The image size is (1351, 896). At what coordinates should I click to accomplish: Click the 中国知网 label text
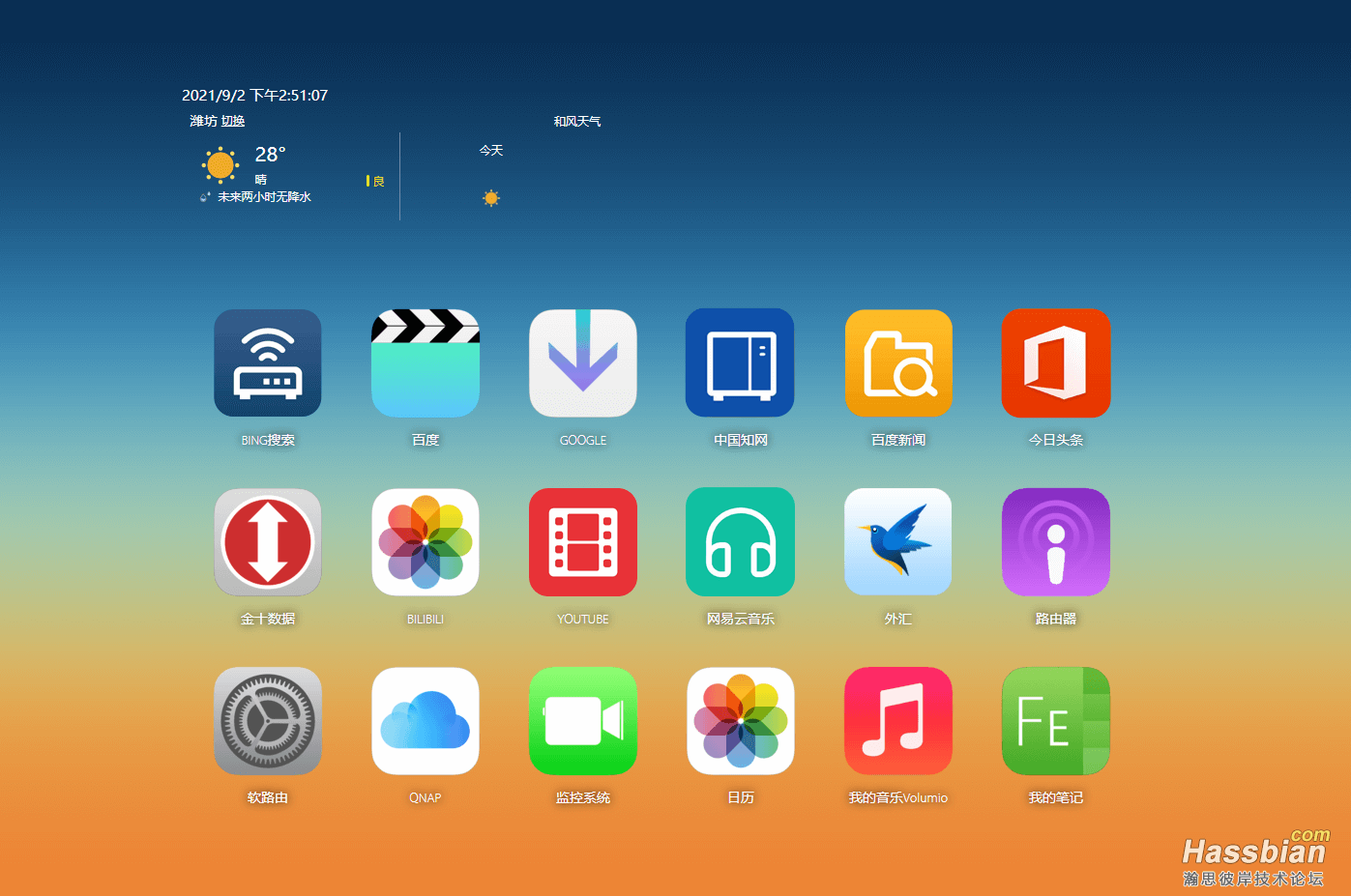coord(741,440)
